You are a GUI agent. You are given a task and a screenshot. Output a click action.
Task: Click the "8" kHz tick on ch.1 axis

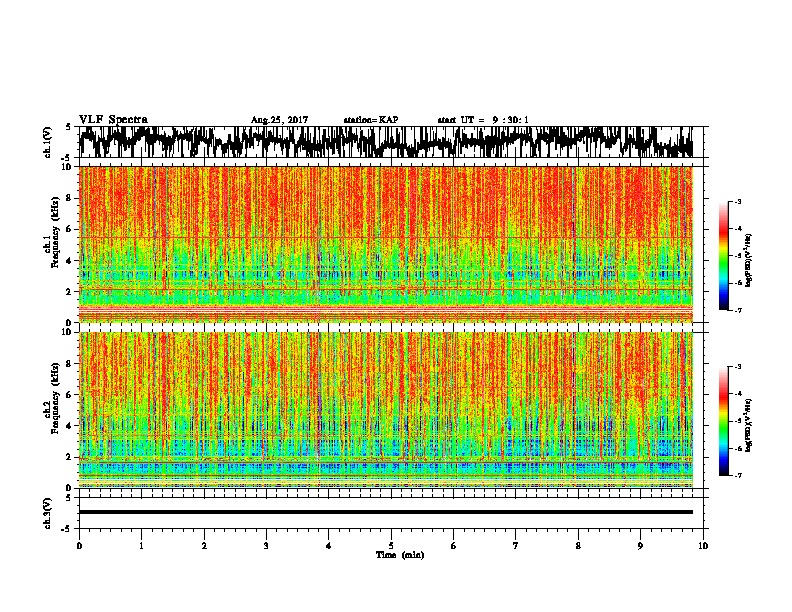click(70, 198)
